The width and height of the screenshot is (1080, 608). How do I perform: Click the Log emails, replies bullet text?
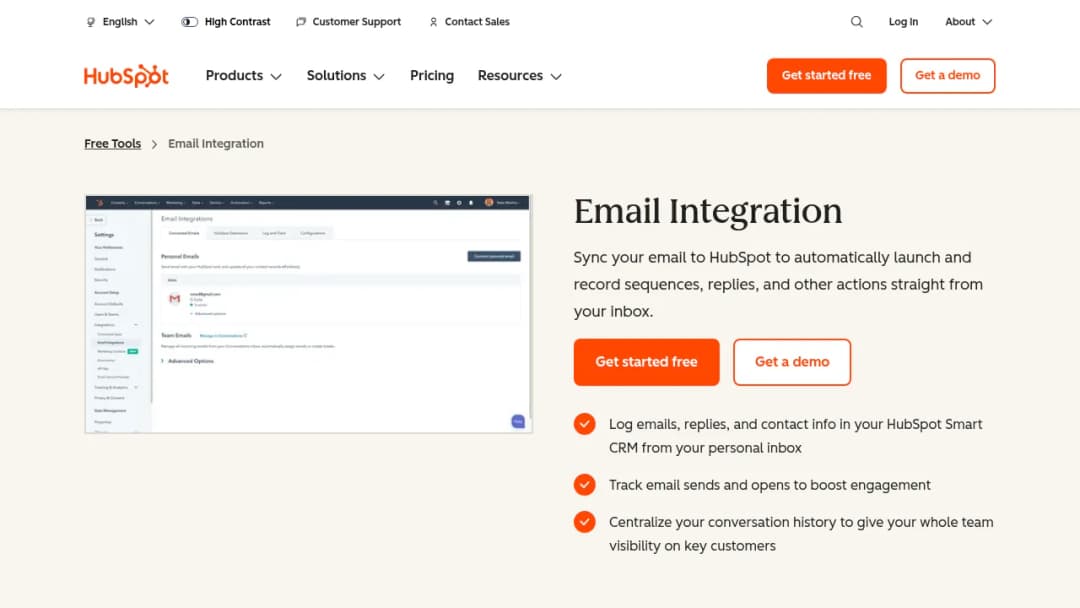pyautogui.click(x=796, y=436)
